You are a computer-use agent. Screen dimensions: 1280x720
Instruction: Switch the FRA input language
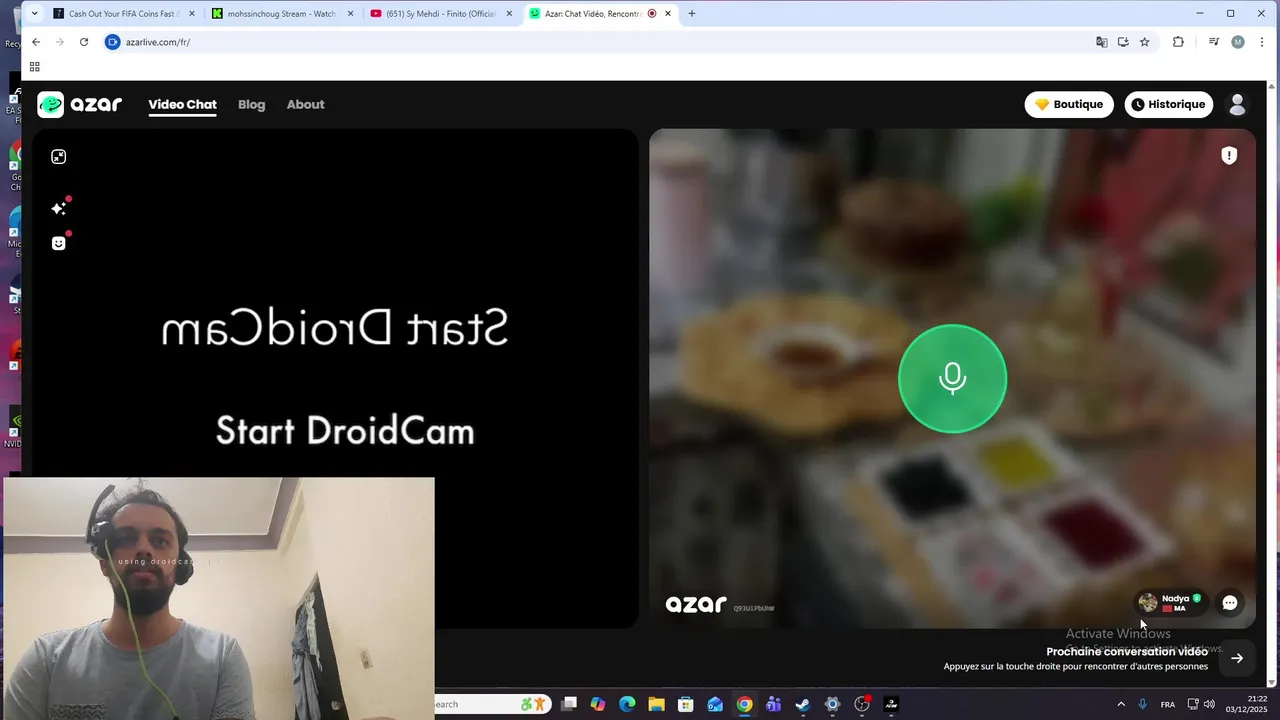point(1168,704)
